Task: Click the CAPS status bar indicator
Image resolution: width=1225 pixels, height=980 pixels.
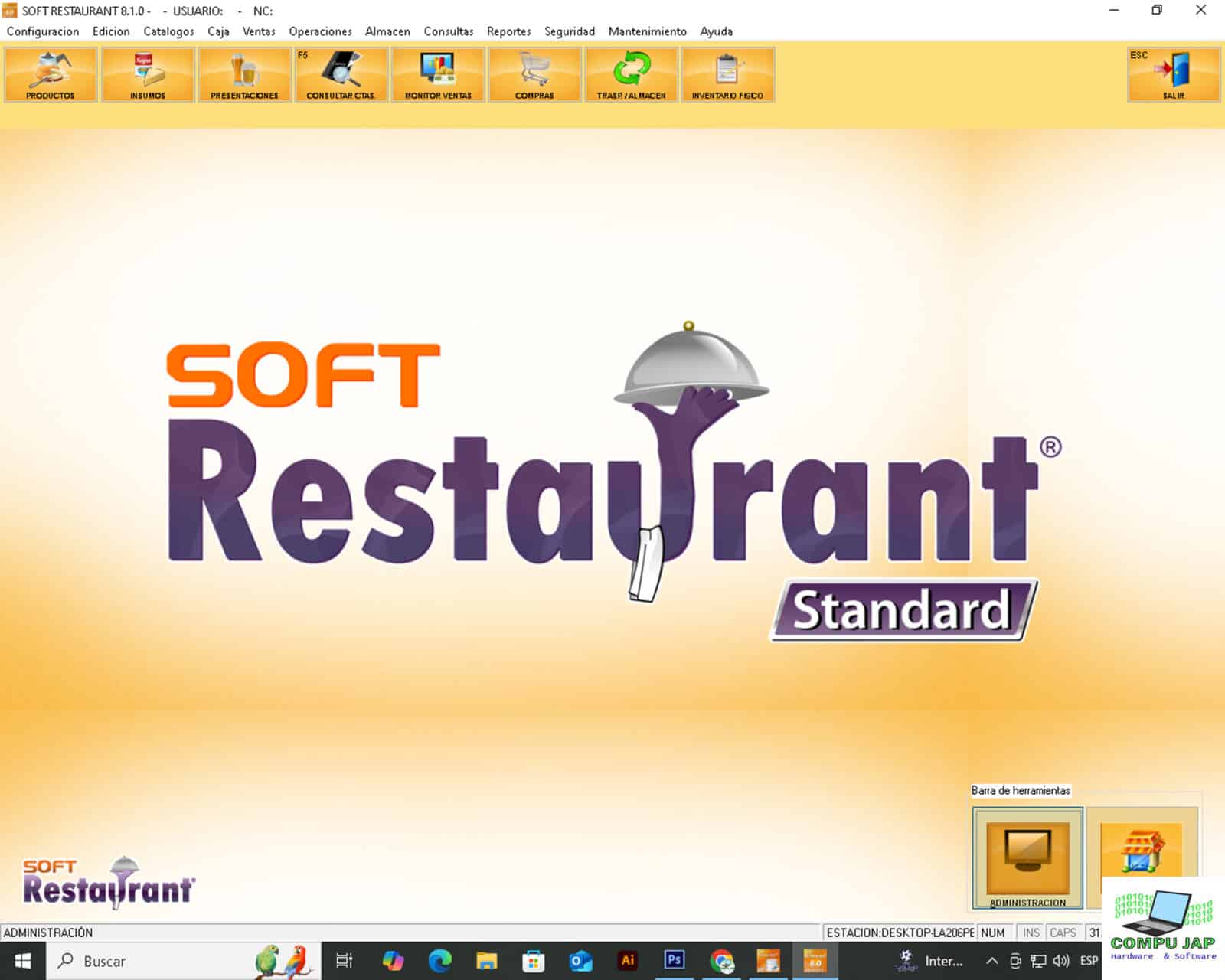Action: coord(1063,933)
